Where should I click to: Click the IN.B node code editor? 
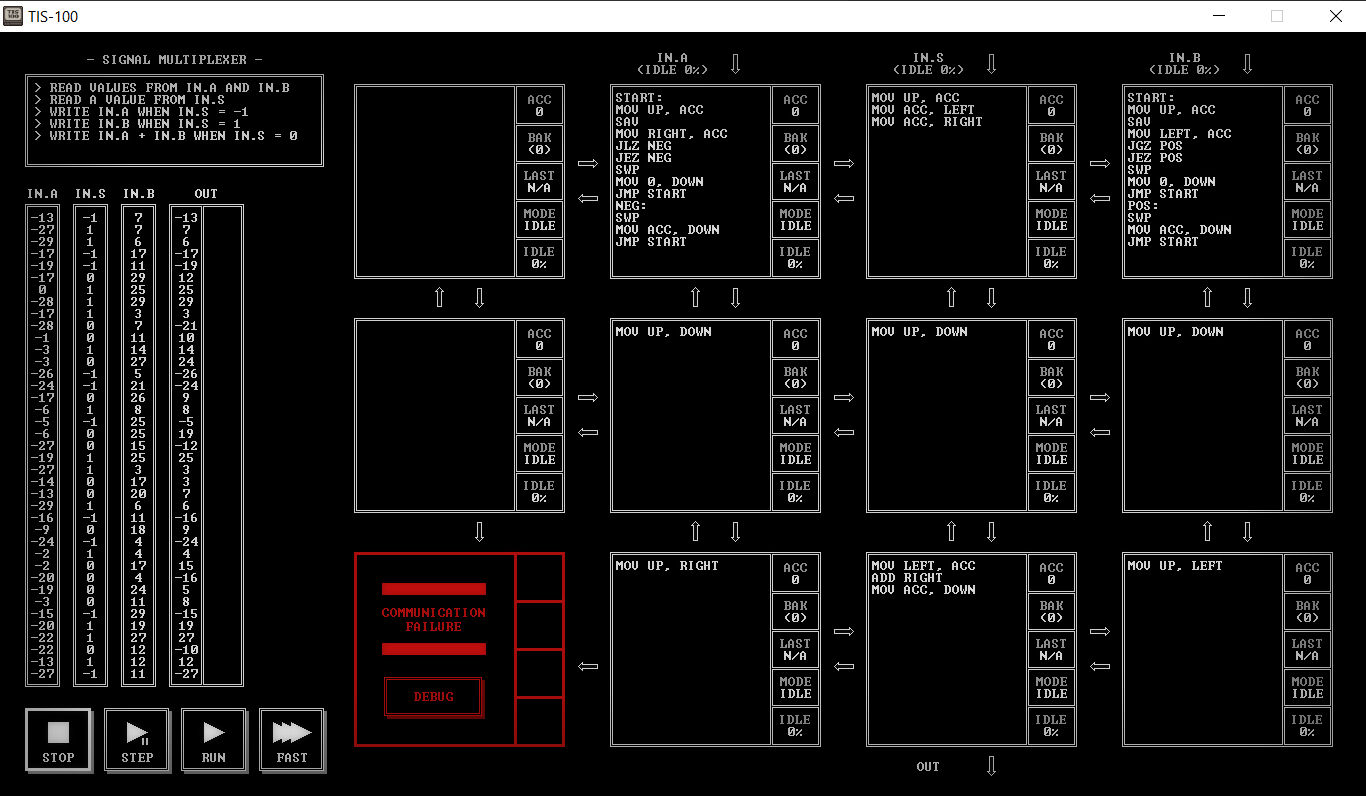pos(1203,182)
